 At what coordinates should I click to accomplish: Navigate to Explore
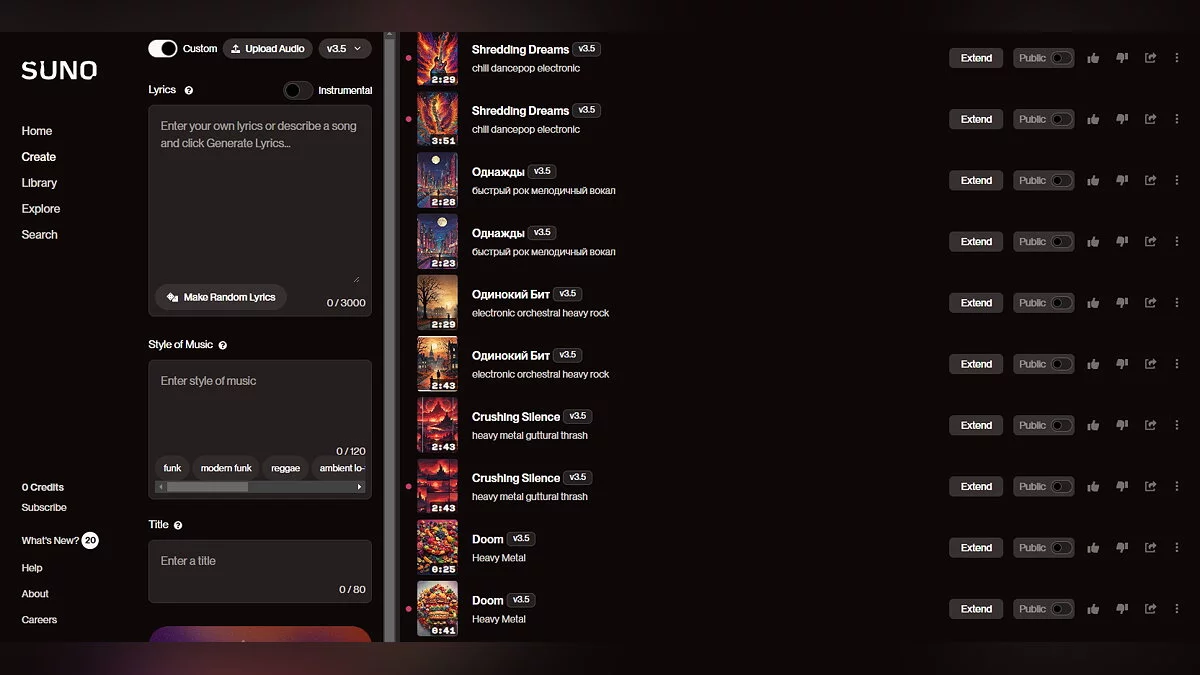[41, 209]
